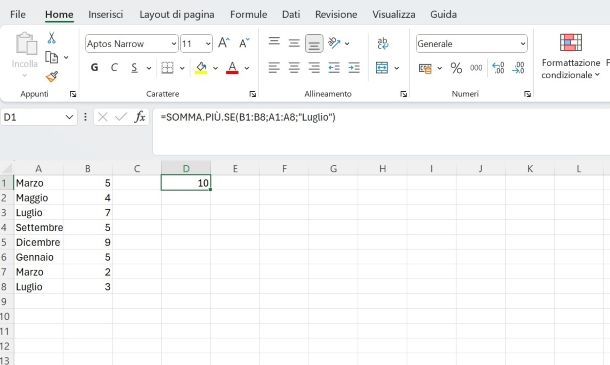Image resolution: width=610 pixels, height=365 pixels.
Task: Toggle italic C formatting
Action: (x=114, y=68)
